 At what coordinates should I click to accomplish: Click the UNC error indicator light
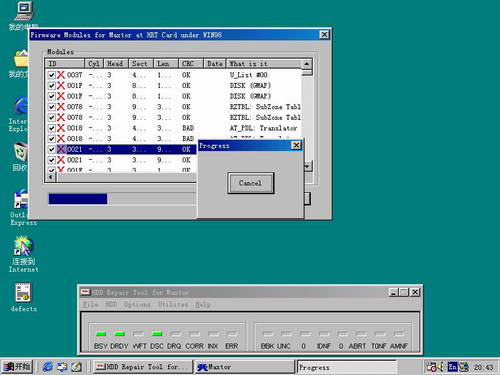286,334
